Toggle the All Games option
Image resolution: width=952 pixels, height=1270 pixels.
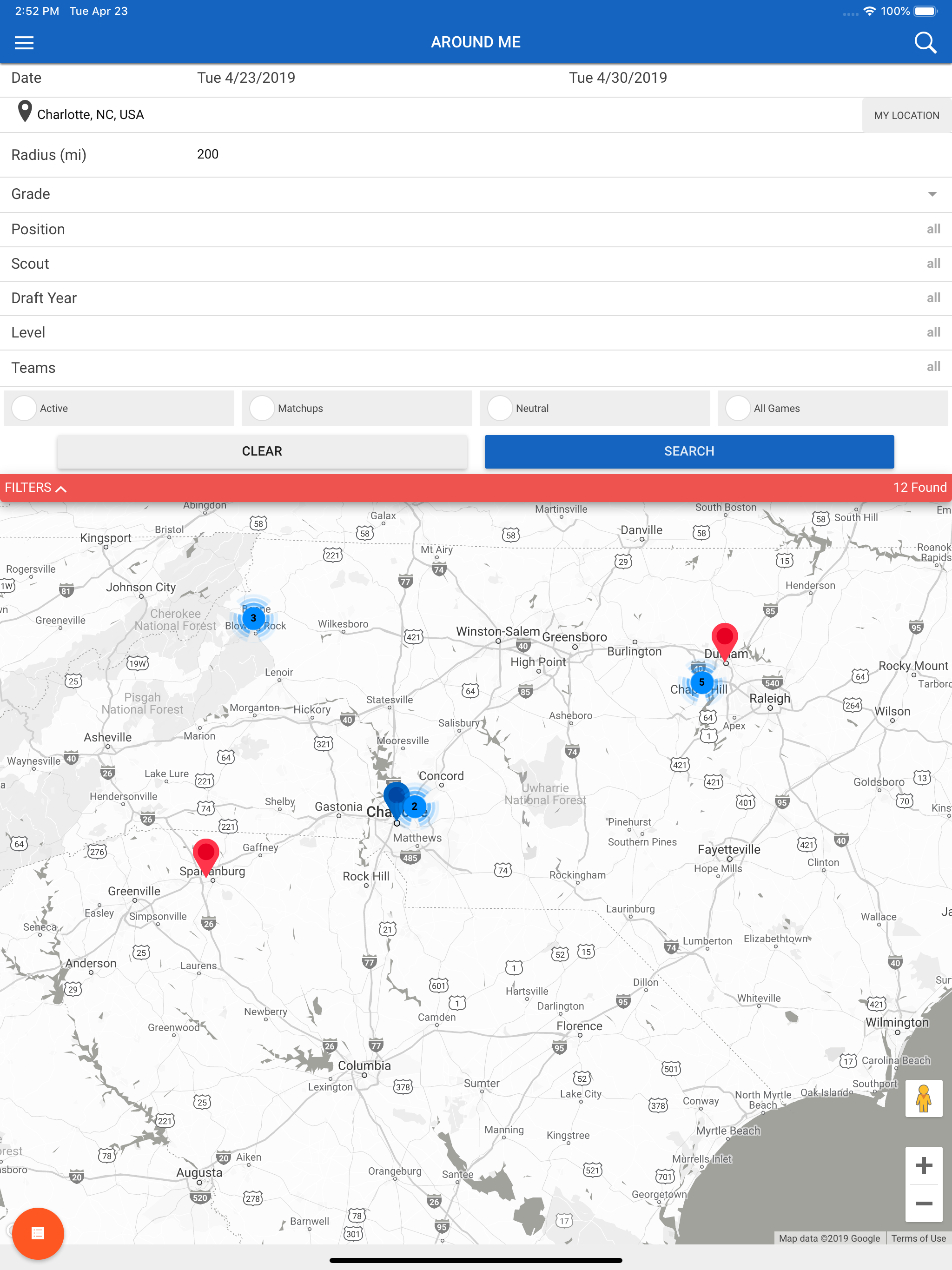(833, 408)
